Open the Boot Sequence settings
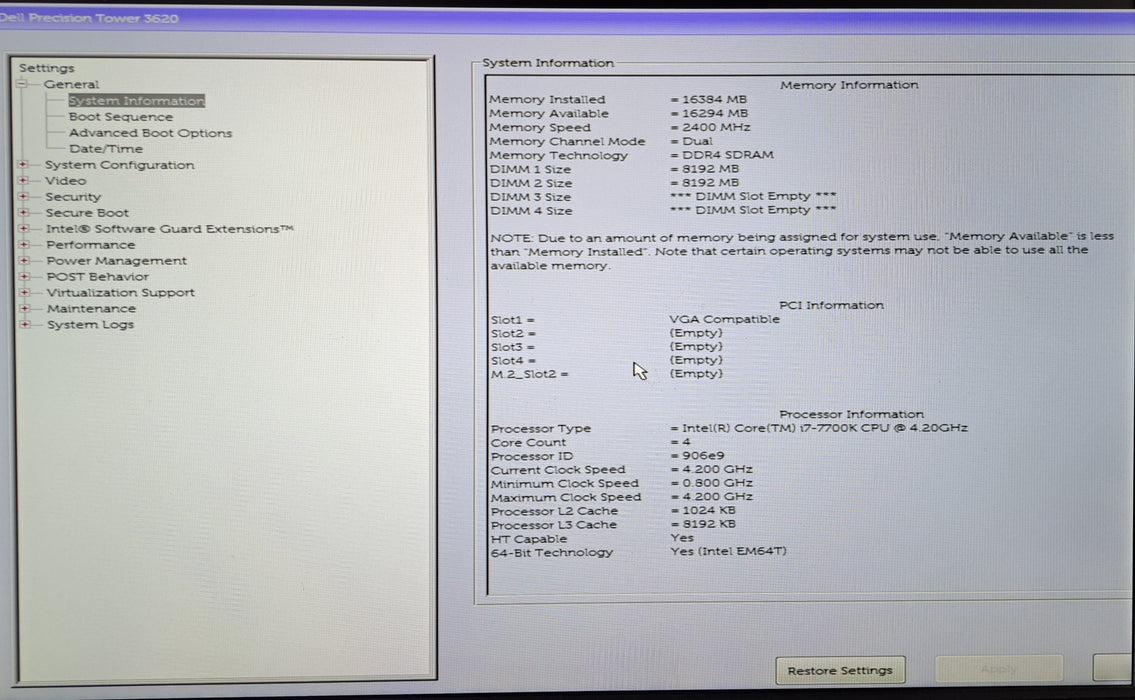Viewport: 1135px width, 700px height. pyautogui.click(x=121, y=117)
